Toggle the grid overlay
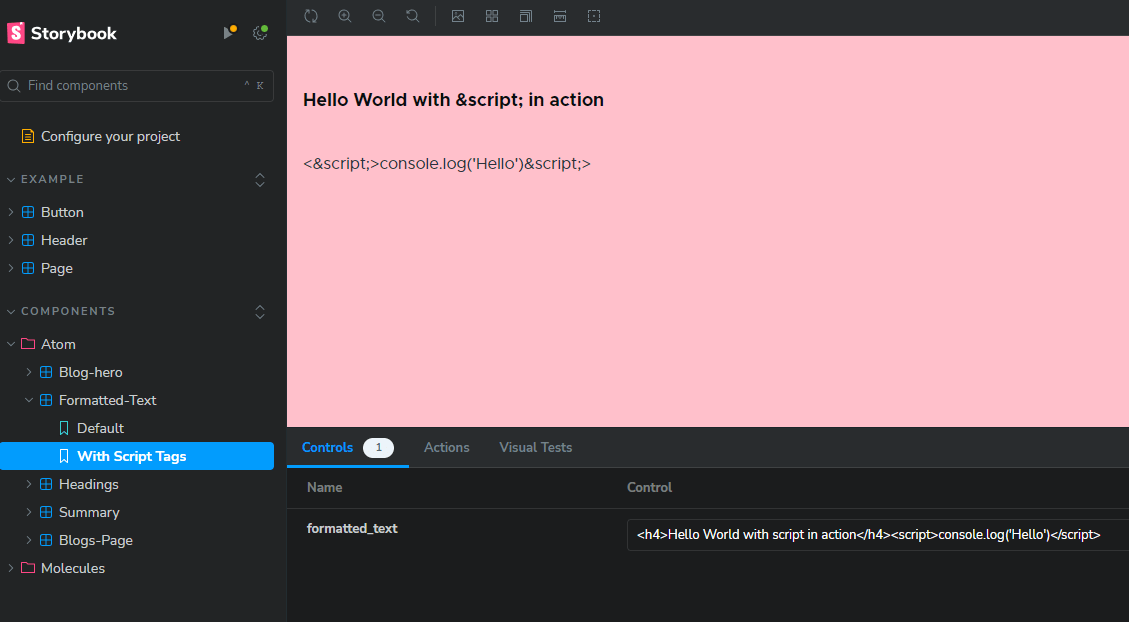Screen dimensions: 1129x622 492,16
